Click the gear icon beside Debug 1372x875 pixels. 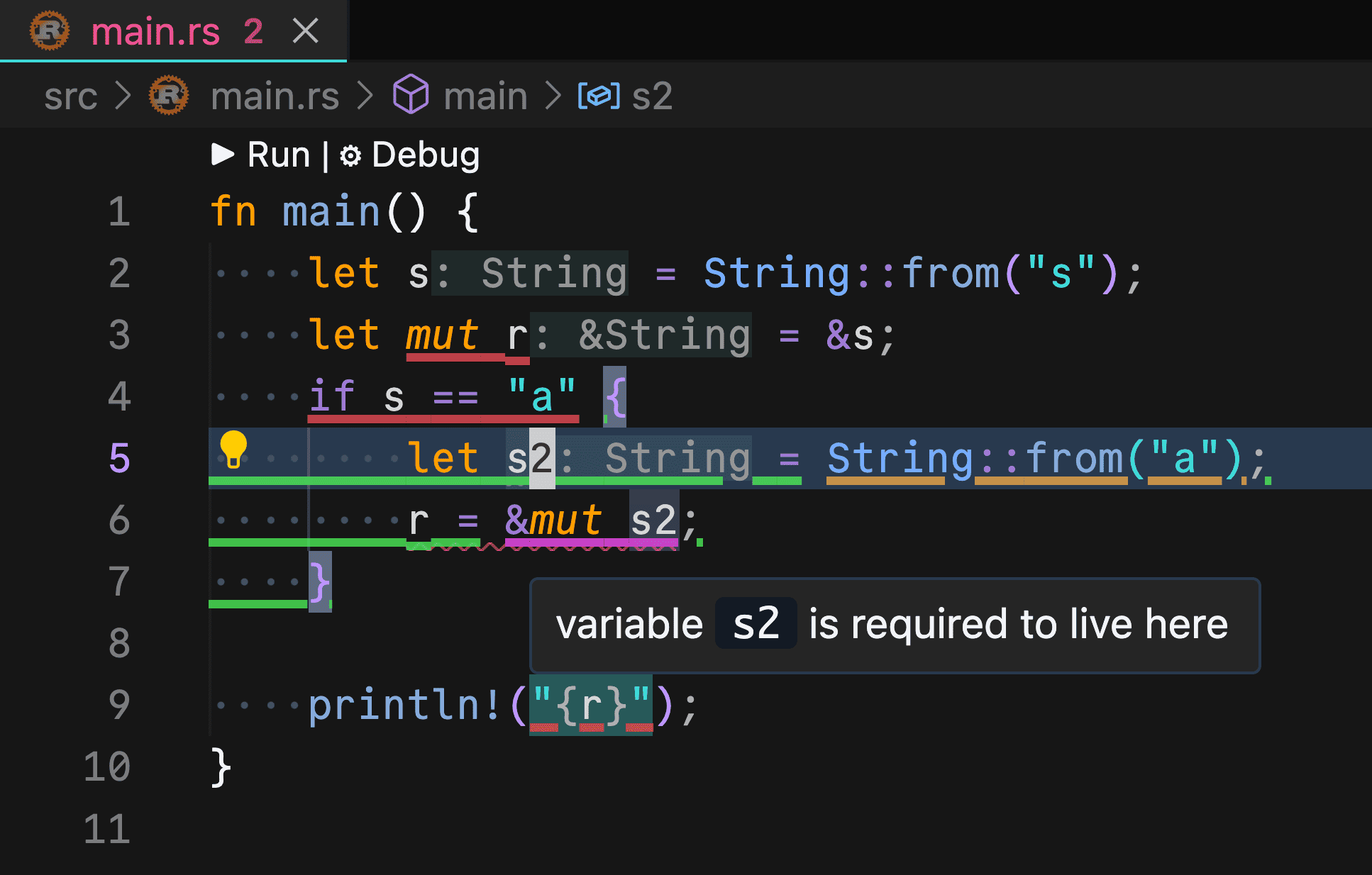(350, 155)
